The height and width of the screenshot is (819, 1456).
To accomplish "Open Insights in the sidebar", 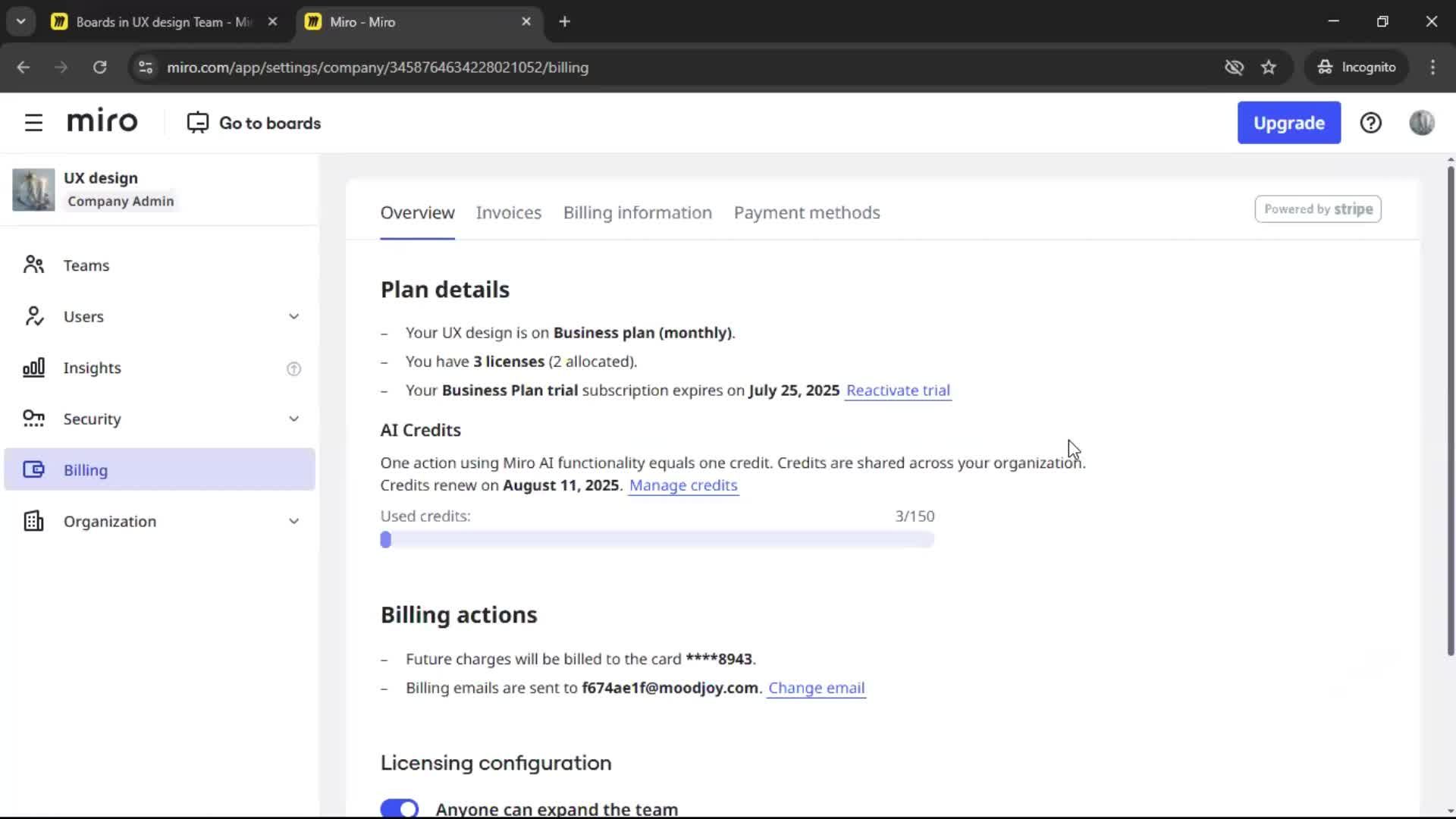I will [x=159, y=368].
